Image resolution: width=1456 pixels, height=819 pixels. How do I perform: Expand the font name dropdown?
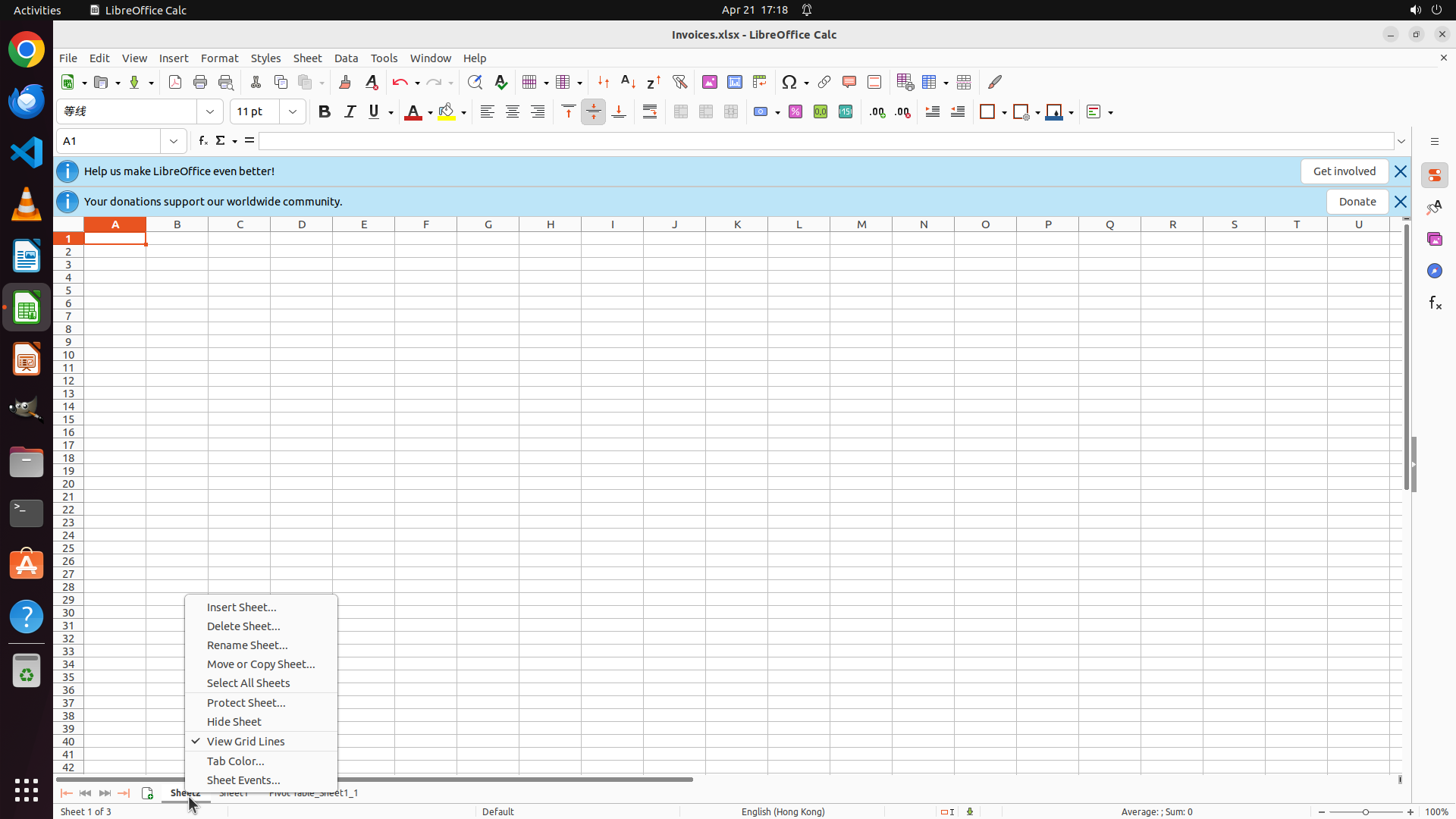coord(210,111)
